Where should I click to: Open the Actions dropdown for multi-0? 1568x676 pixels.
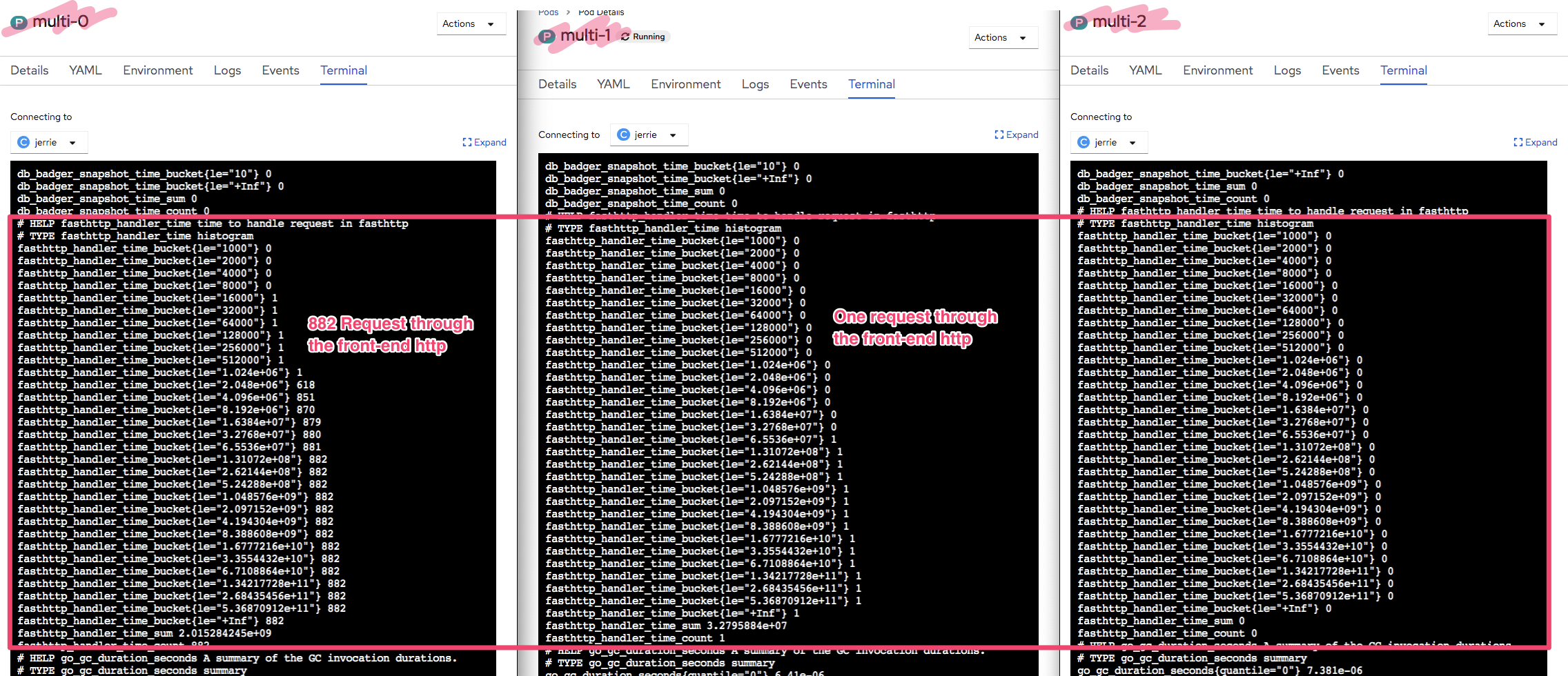pos(471,23)
